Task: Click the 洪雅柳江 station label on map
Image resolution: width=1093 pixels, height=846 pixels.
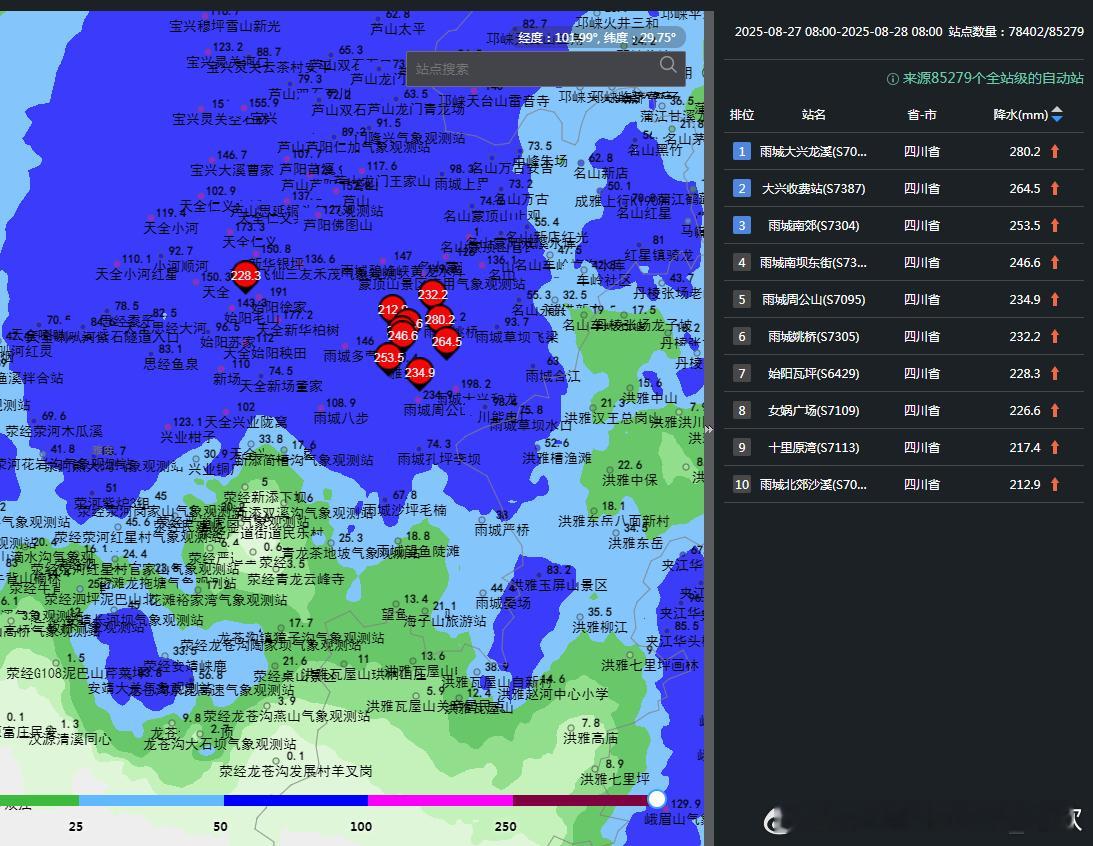Action: 600,626
